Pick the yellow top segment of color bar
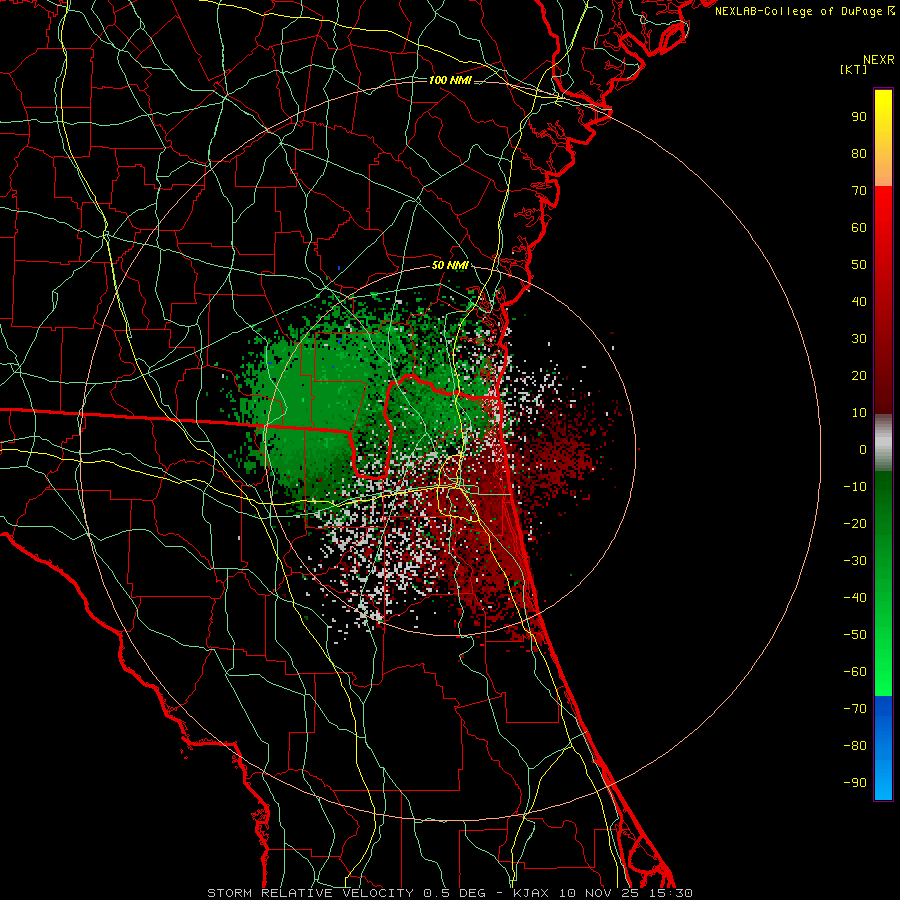Screen dimensions: 900x900 [x=883, y=138]
